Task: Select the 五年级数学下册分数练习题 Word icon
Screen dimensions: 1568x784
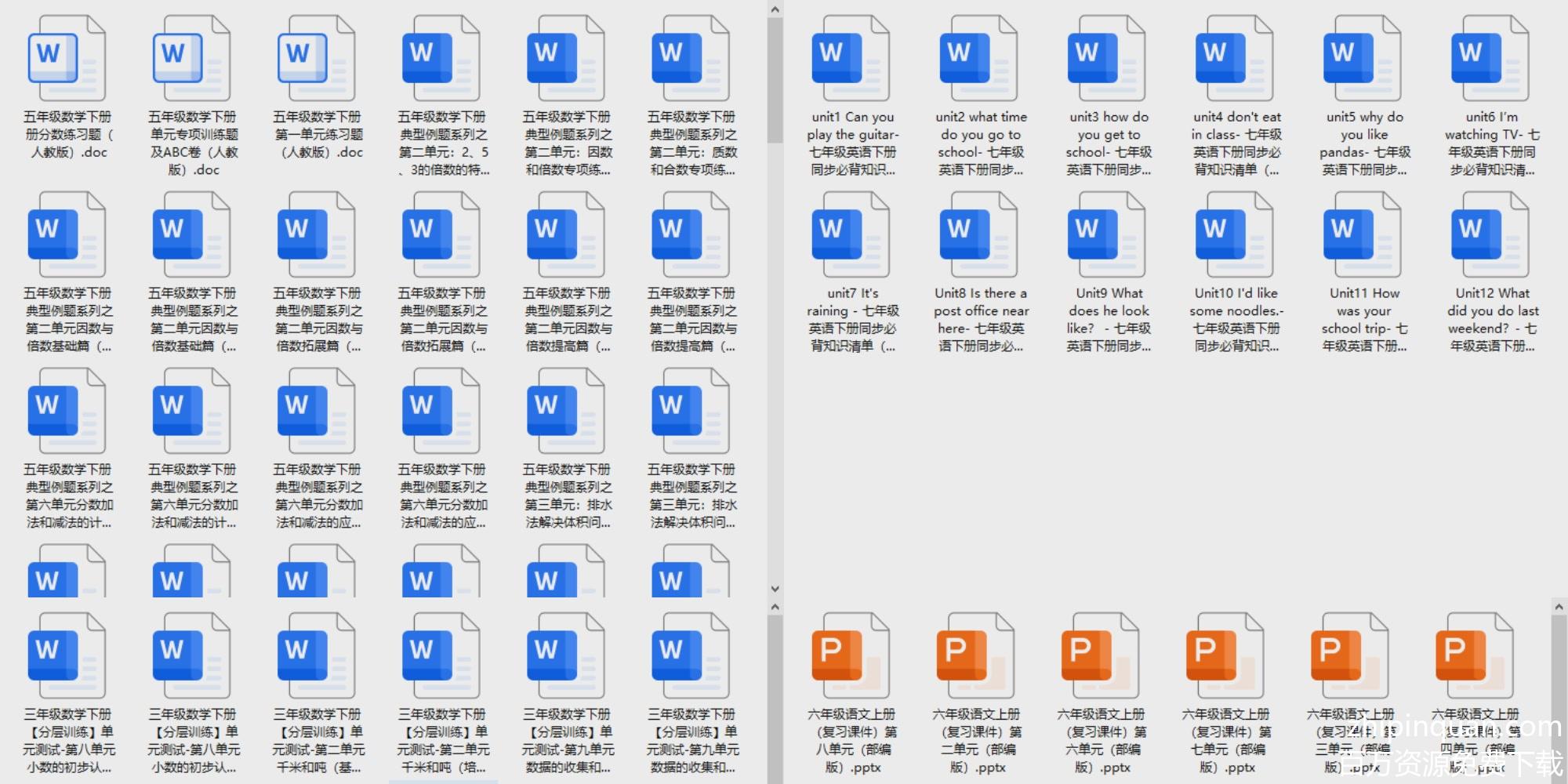Action: (67, 59)
